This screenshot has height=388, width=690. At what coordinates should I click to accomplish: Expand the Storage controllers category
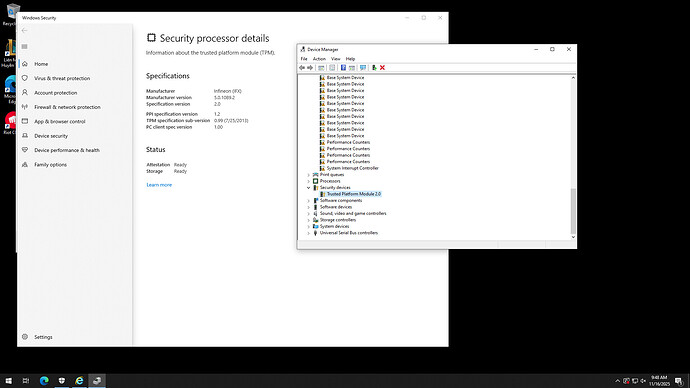pos(308,220)
